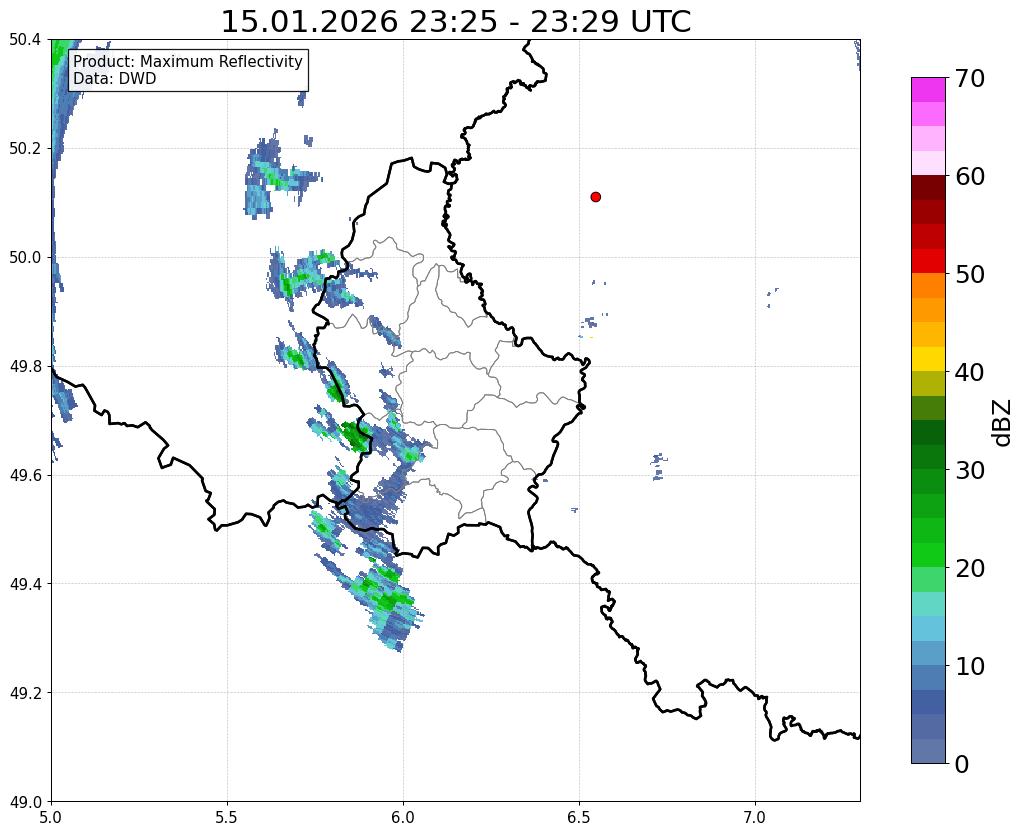Click the colorbar tick label '10'
The image size is (1023, 834).
(969, 666)
